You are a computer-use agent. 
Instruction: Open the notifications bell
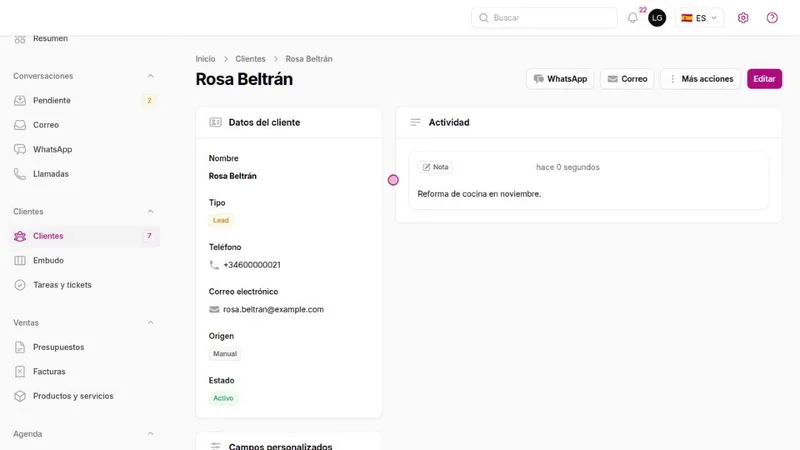pos(633,18)
